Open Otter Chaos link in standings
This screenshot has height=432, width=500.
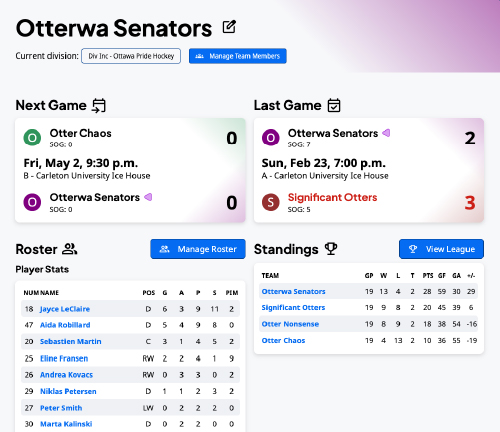pos(283,340)
